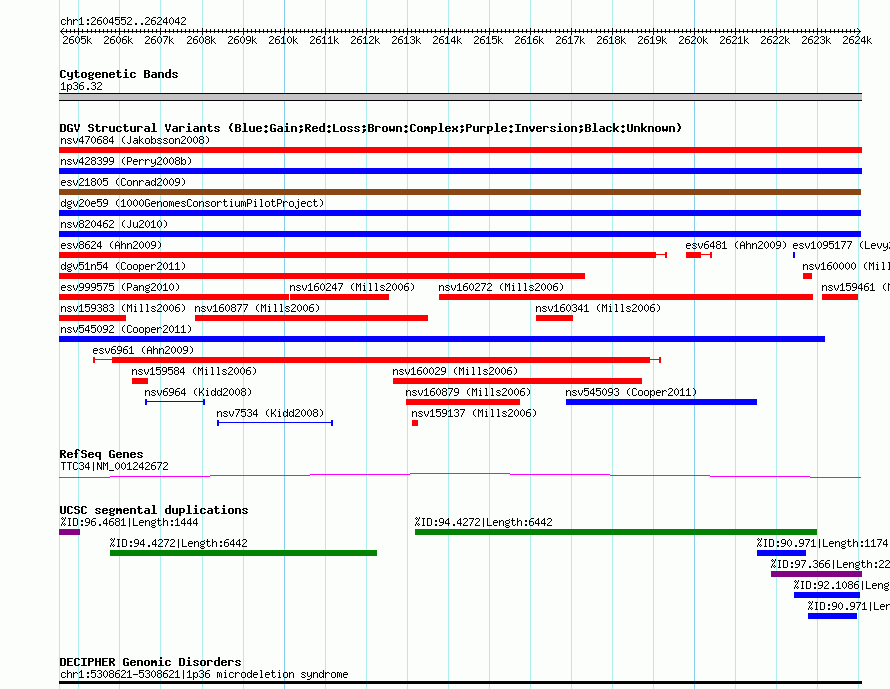This screenshot has height=689, width=890.
Task: Click the 2605k ruler position label
Action: point(77,40)
